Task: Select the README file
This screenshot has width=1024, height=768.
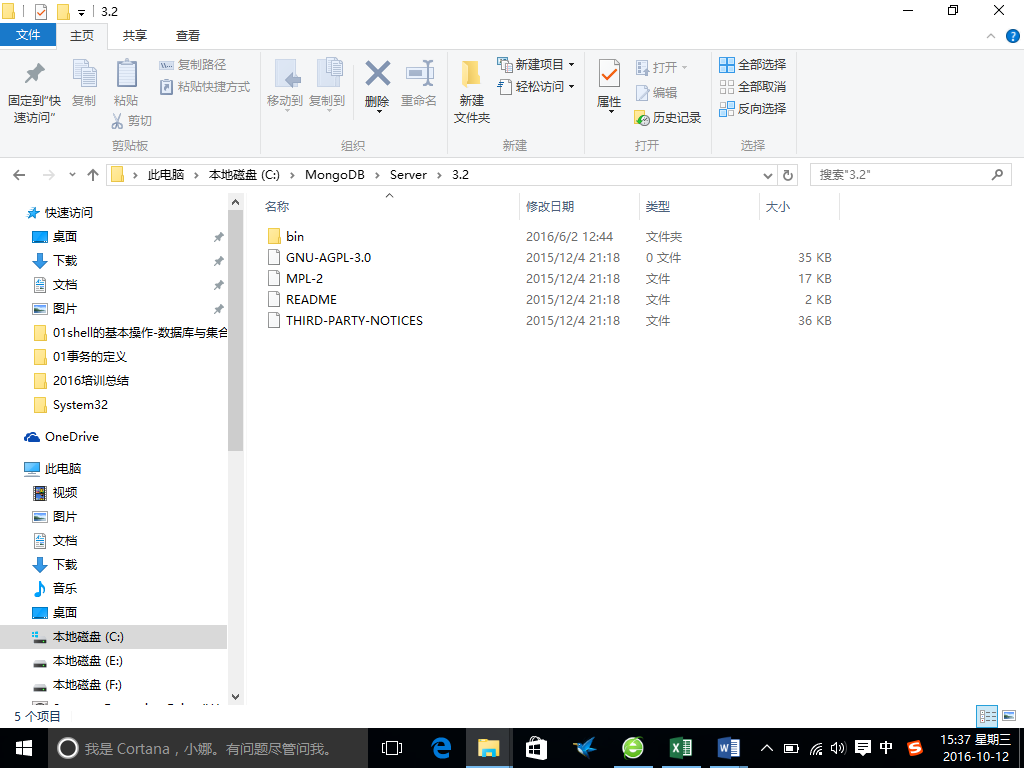Action: (302, 300)
